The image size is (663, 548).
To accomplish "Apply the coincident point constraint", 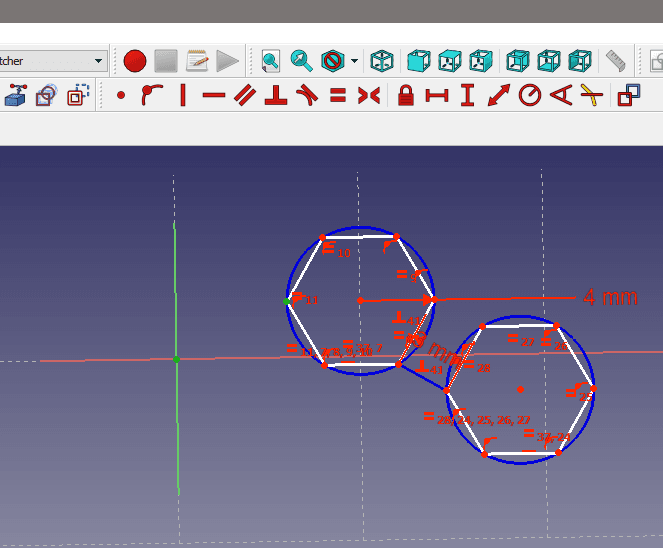I will (x=121, y=95).
